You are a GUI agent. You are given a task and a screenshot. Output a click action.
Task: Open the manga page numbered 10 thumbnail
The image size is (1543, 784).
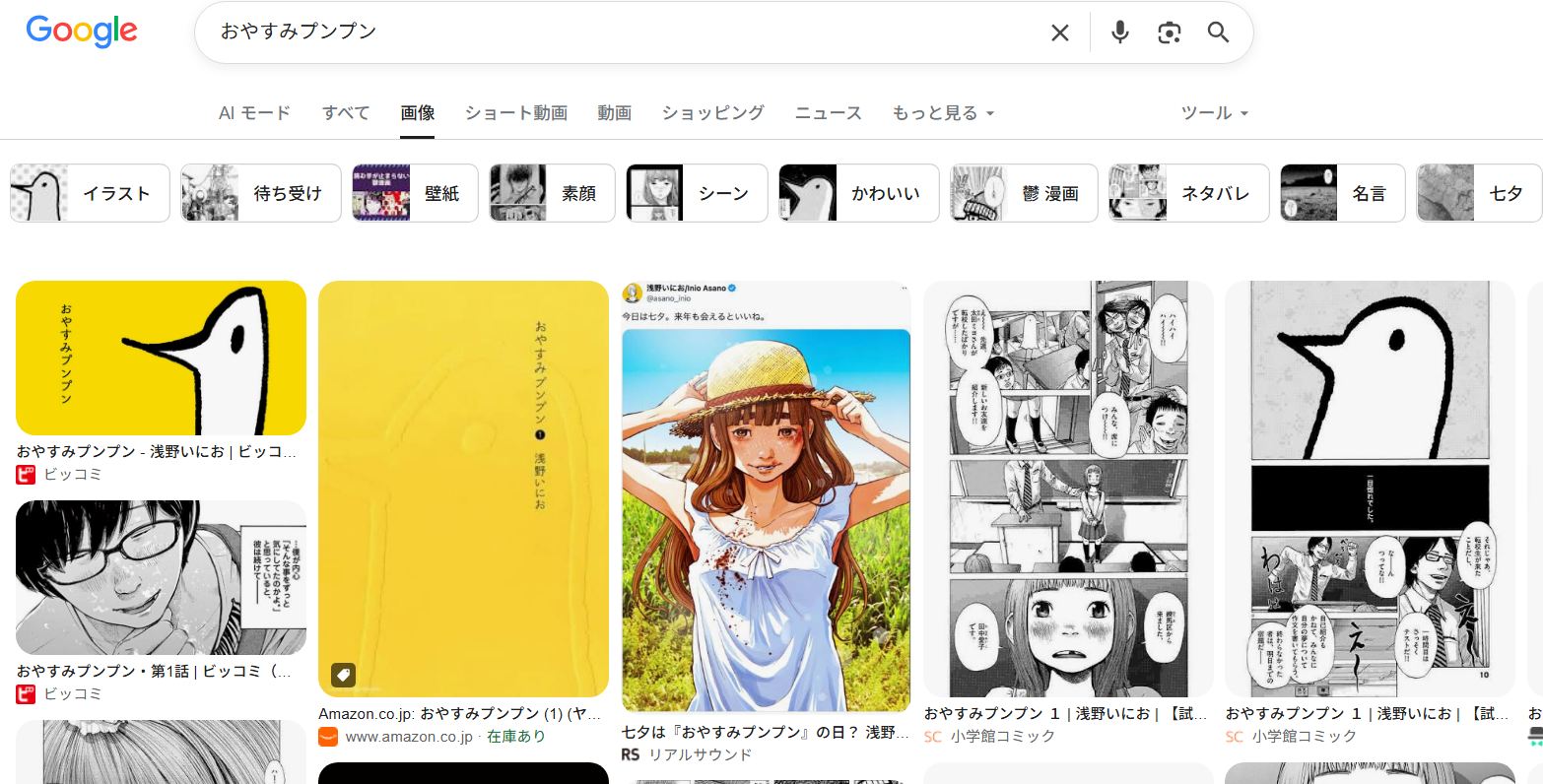pos(1370,489)
